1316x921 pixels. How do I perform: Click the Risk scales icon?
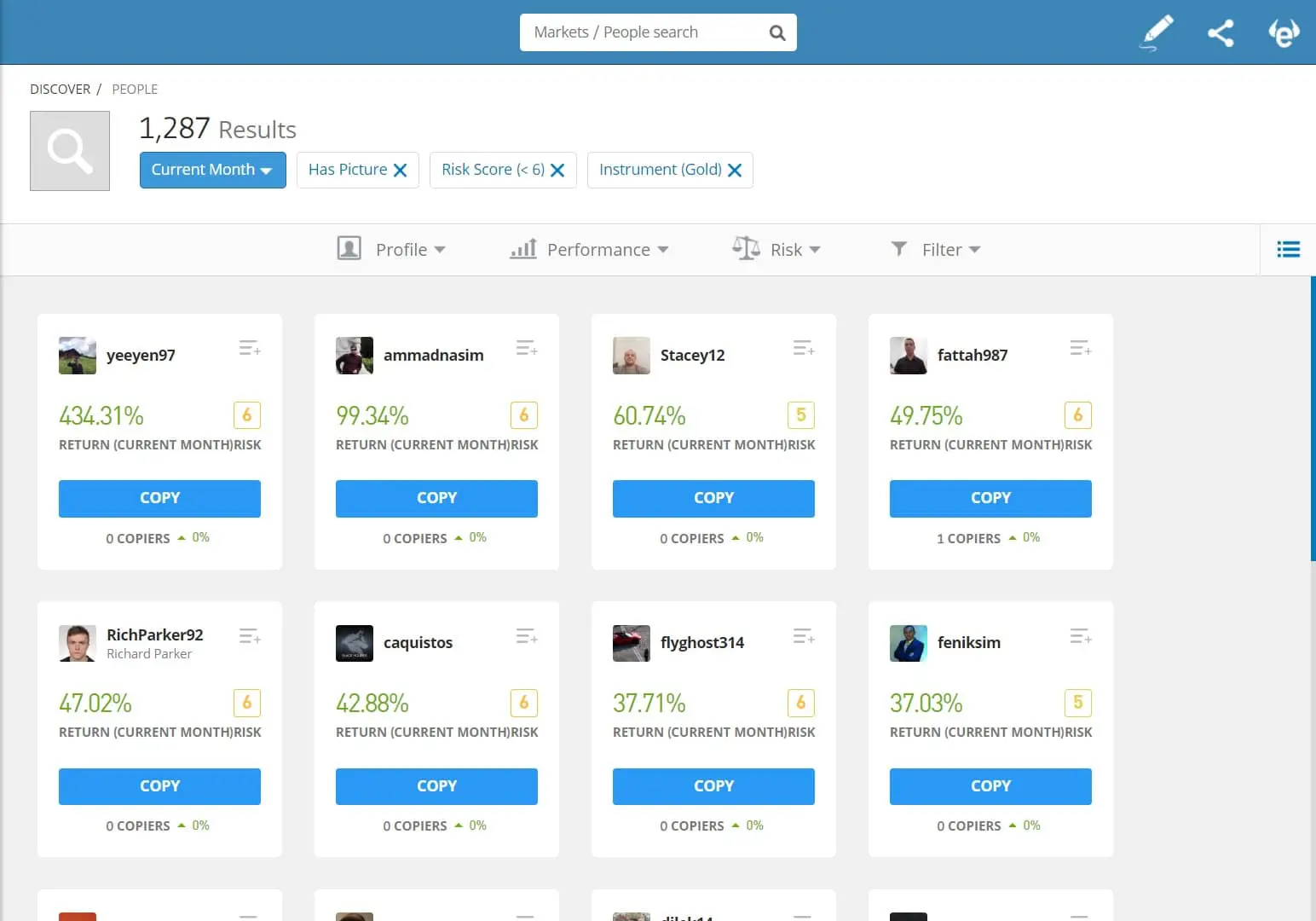[x=745, y=248]
